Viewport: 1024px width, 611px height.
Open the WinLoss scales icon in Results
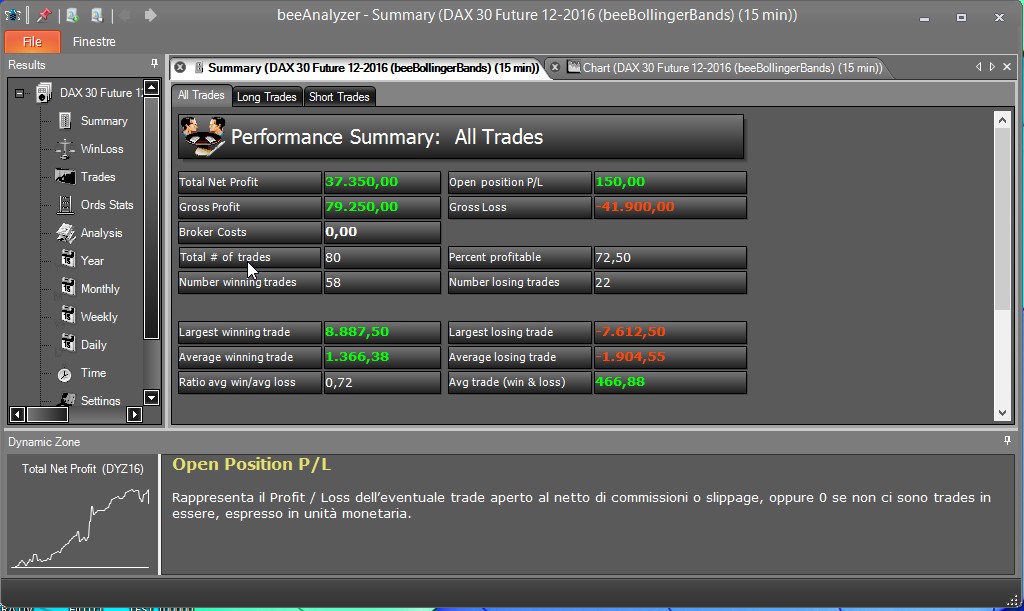(x=65, y=149)
